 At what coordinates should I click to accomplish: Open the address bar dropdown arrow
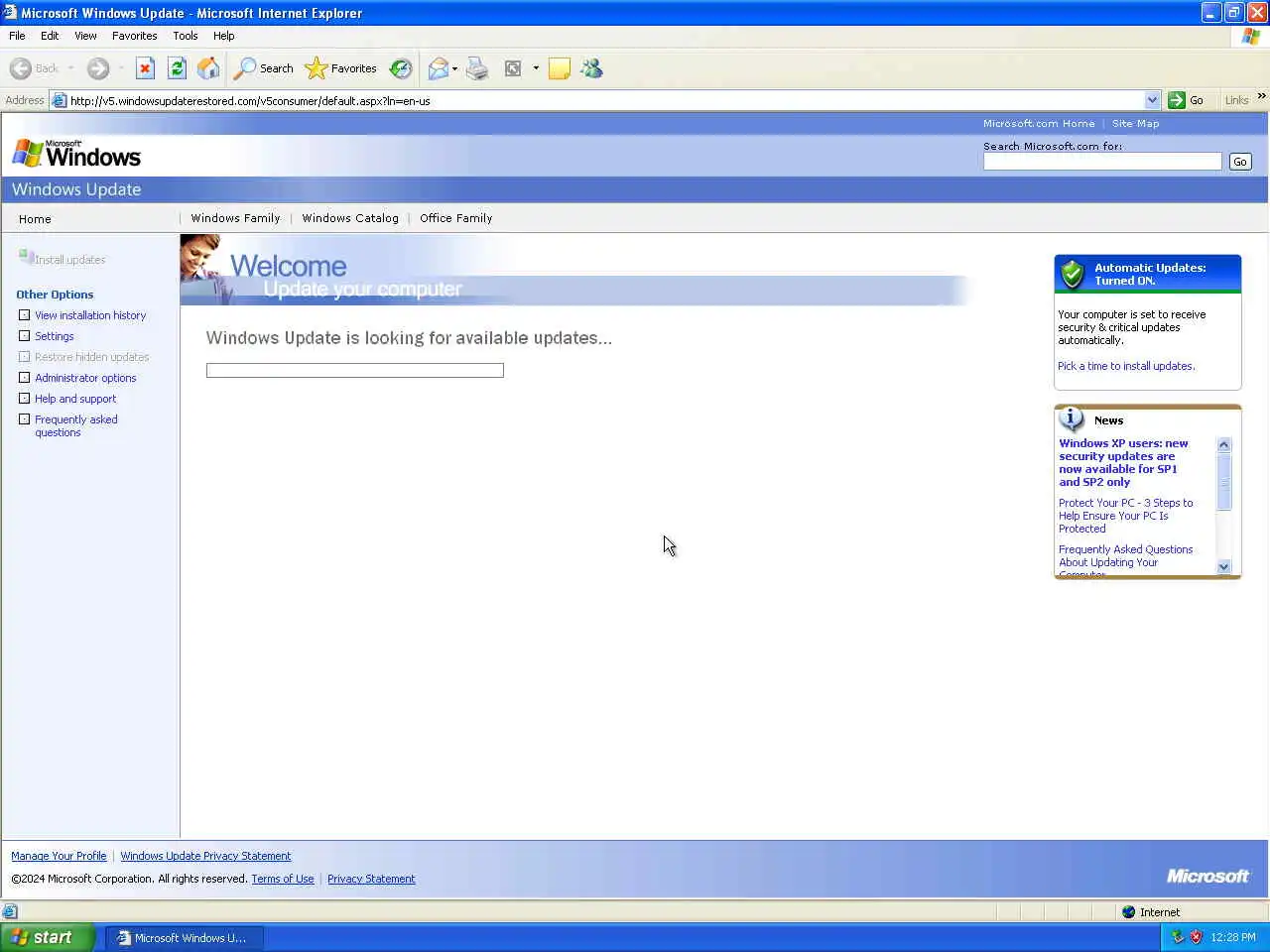pos(1152,100)
